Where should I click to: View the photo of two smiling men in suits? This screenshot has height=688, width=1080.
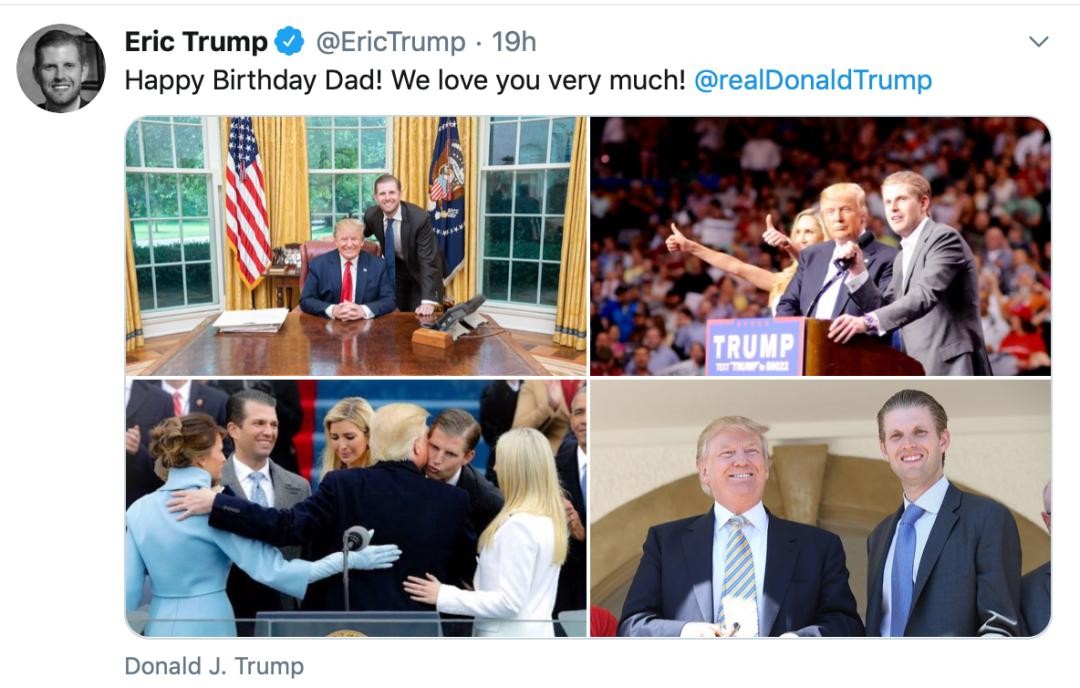pos(820,508)
